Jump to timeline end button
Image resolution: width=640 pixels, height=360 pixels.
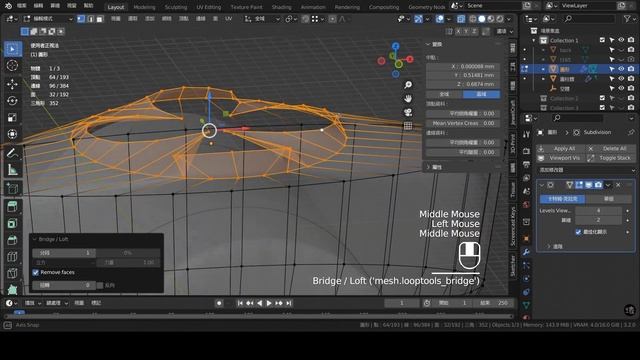pos(289,303)
